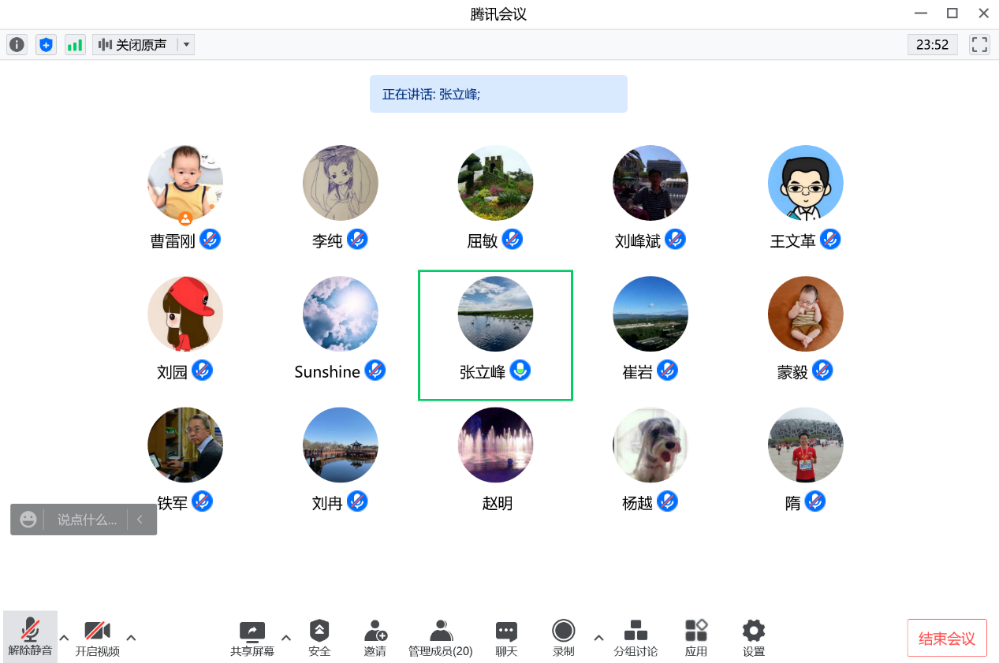Select 屈敏's garden avatar
This screenshot has width=999, height=663.
click(x=495, y=183)
